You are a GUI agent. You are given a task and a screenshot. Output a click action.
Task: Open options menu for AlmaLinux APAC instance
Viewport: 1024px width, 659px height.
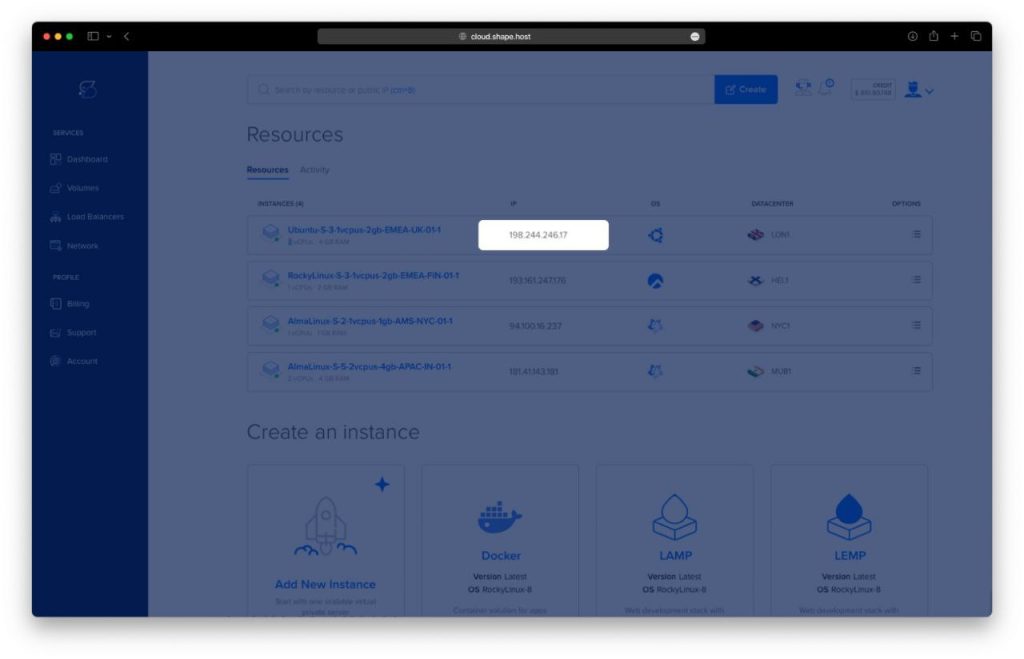coord(916,371)
